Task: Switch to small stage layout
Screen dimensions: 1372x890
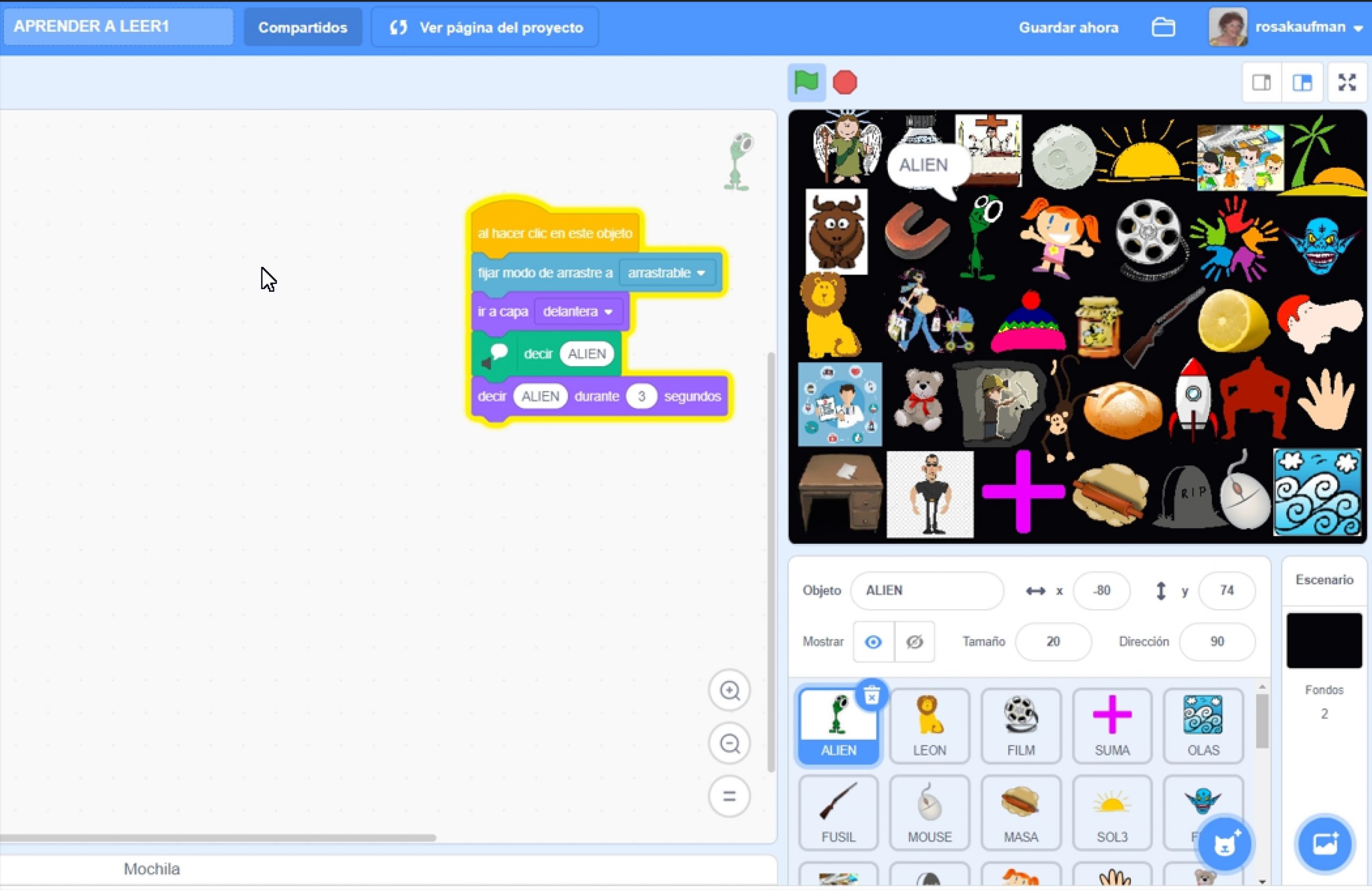Action: tap(1261, 83)
